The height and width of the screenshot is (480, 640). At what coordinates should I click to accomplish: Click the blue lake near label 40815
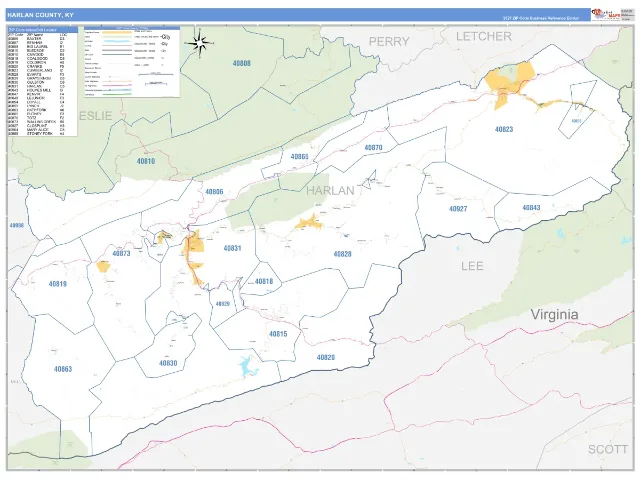coord(248,366)
